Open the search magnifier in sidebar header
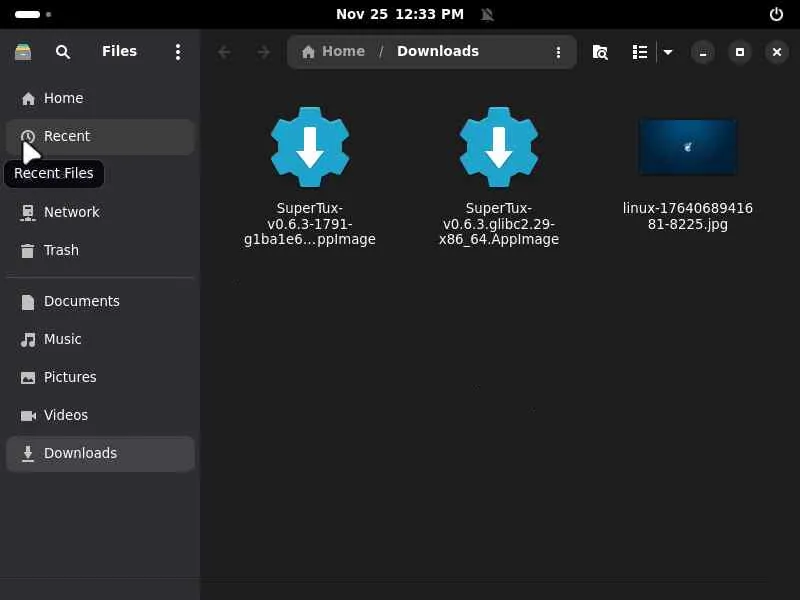 [x=63, y=52]
